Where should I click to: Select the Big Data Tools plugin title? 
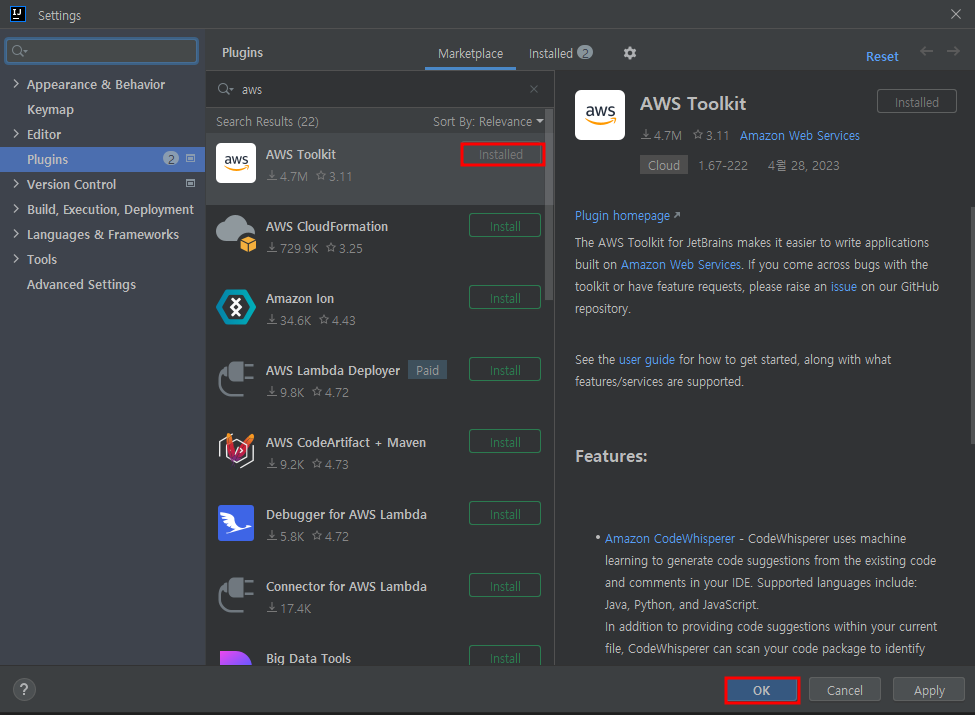coord(308,658)
